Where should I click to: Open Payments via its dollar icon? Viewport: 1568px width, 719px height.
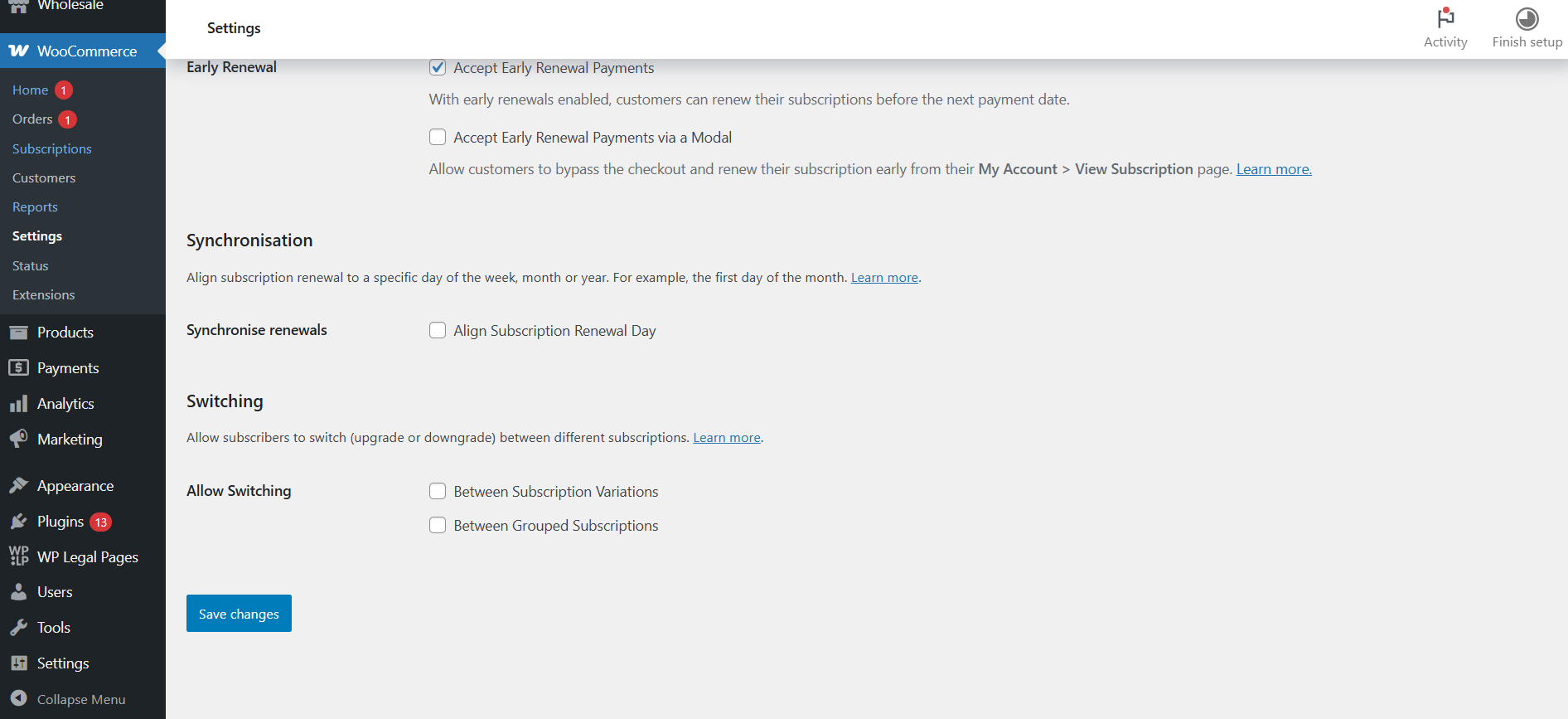coord(18,368)
